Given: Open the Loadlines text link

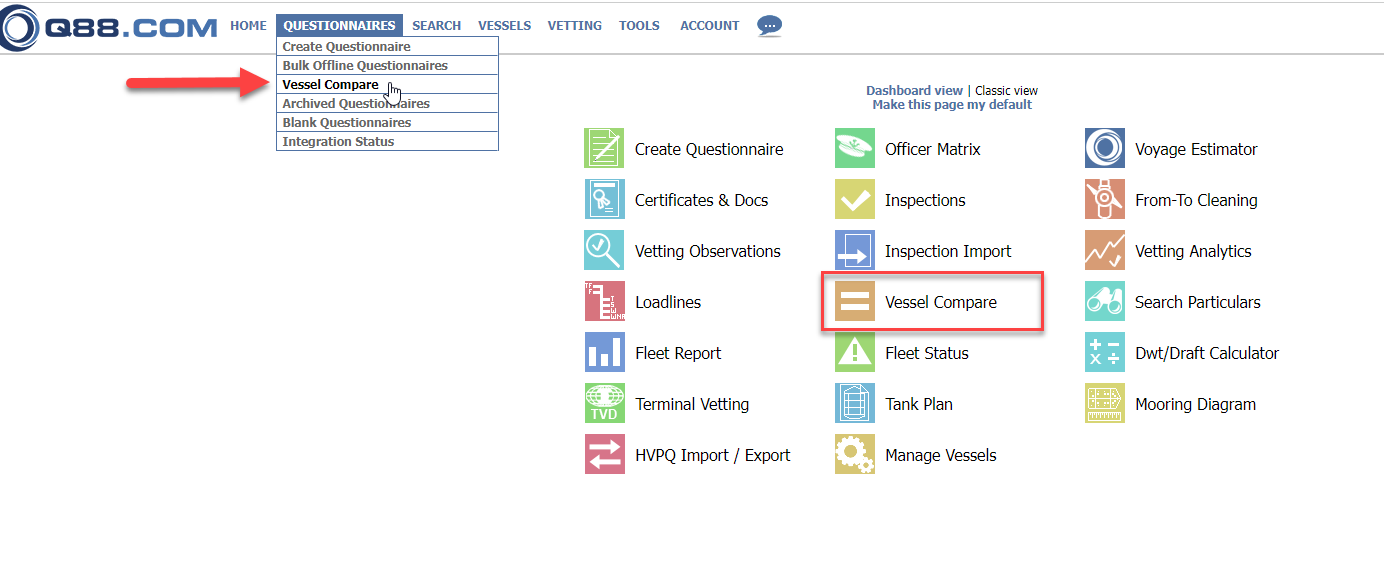Looking at the screenshot, I should [668, 302].
